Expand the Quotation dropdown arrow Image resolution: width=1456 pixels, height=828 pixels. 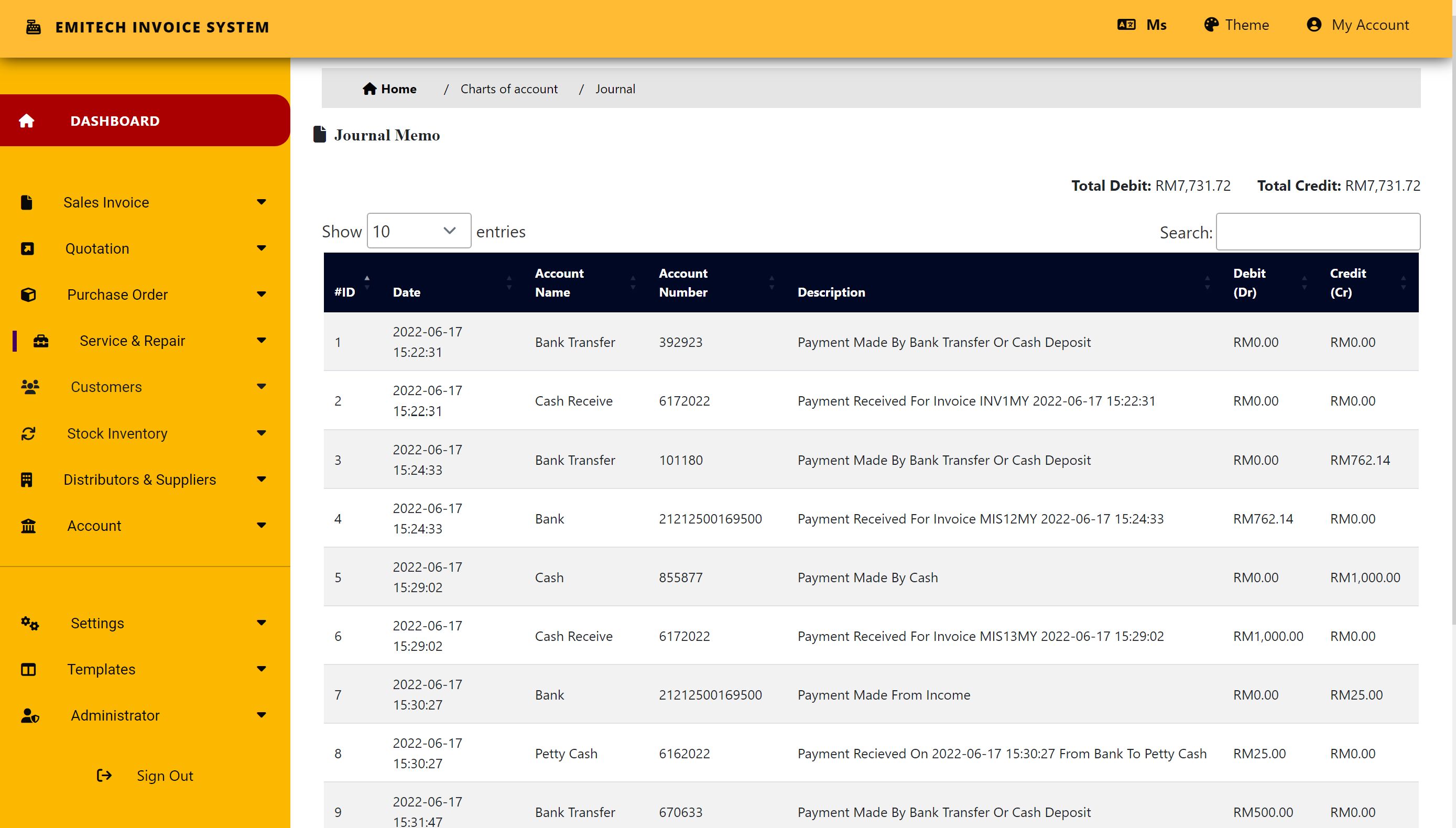[x=262, y=248]
